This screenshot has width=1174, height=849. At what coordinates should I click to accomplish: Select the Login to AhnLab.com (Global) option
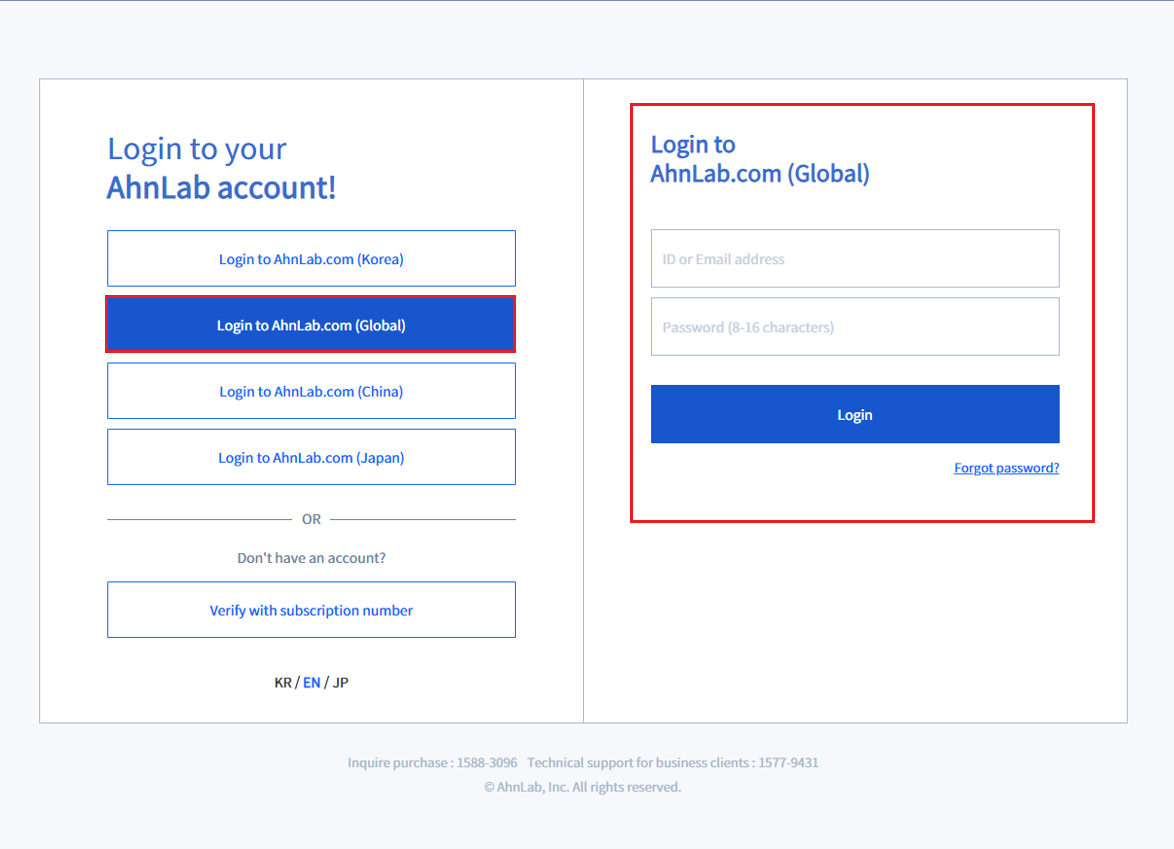pos(311,325)
